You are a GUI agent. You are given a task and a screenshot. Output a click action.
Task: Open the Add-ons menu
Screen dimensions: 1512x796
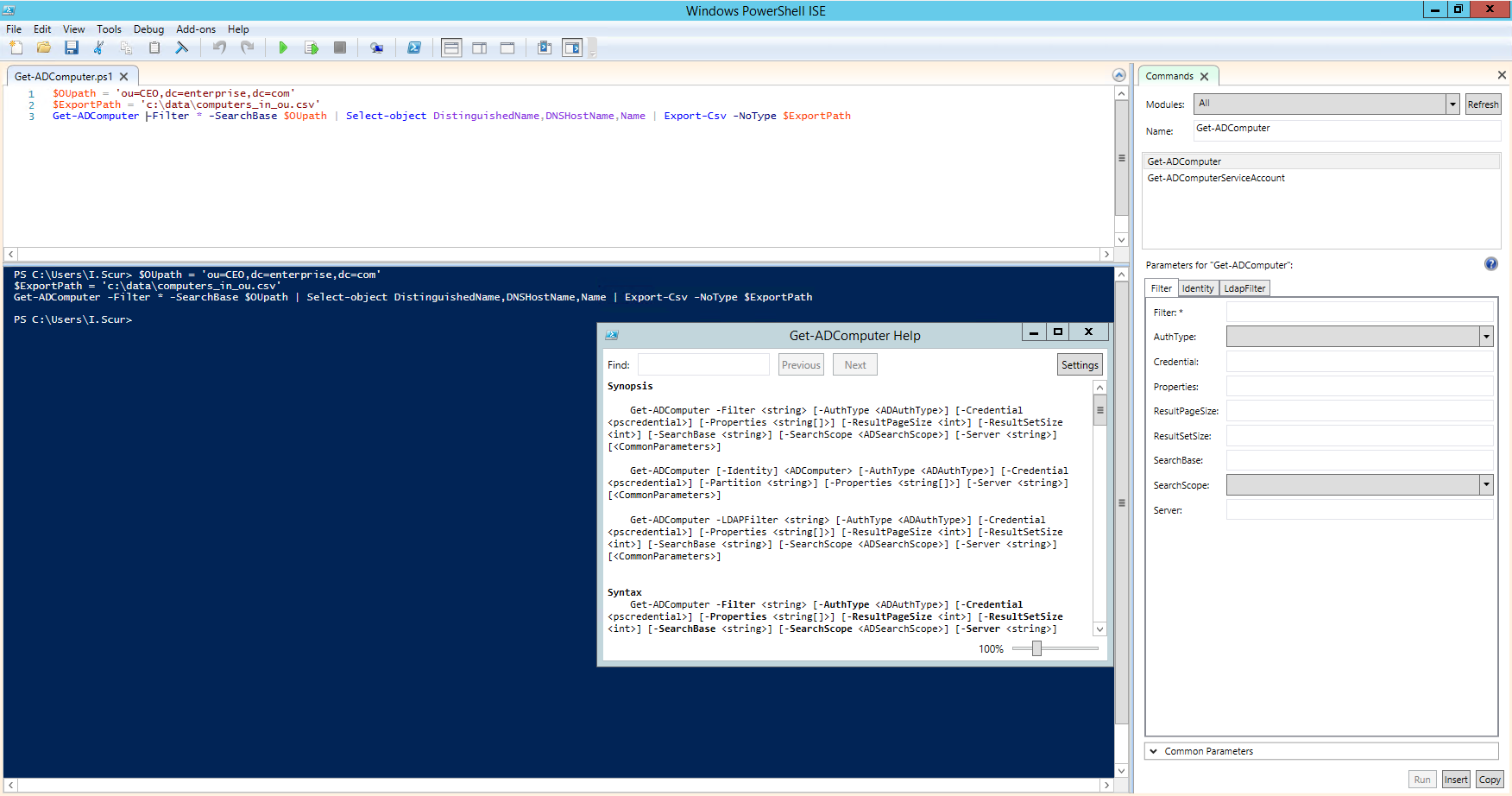pyautogui.click(x=196, y=28)
